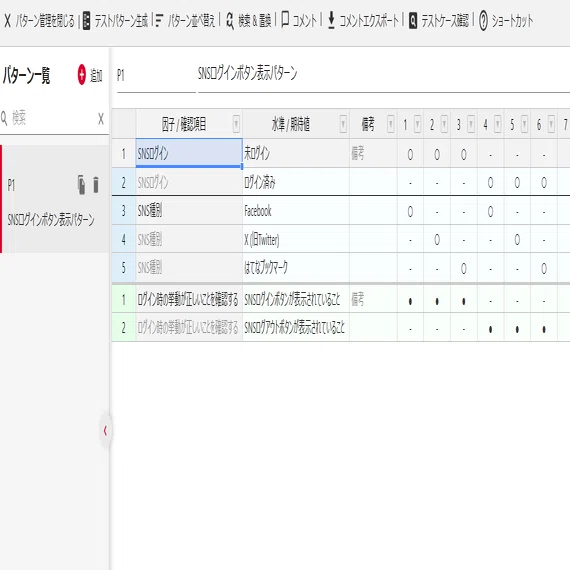
Task: Click the search magnifier in pattern list
Action: point(4,118)
